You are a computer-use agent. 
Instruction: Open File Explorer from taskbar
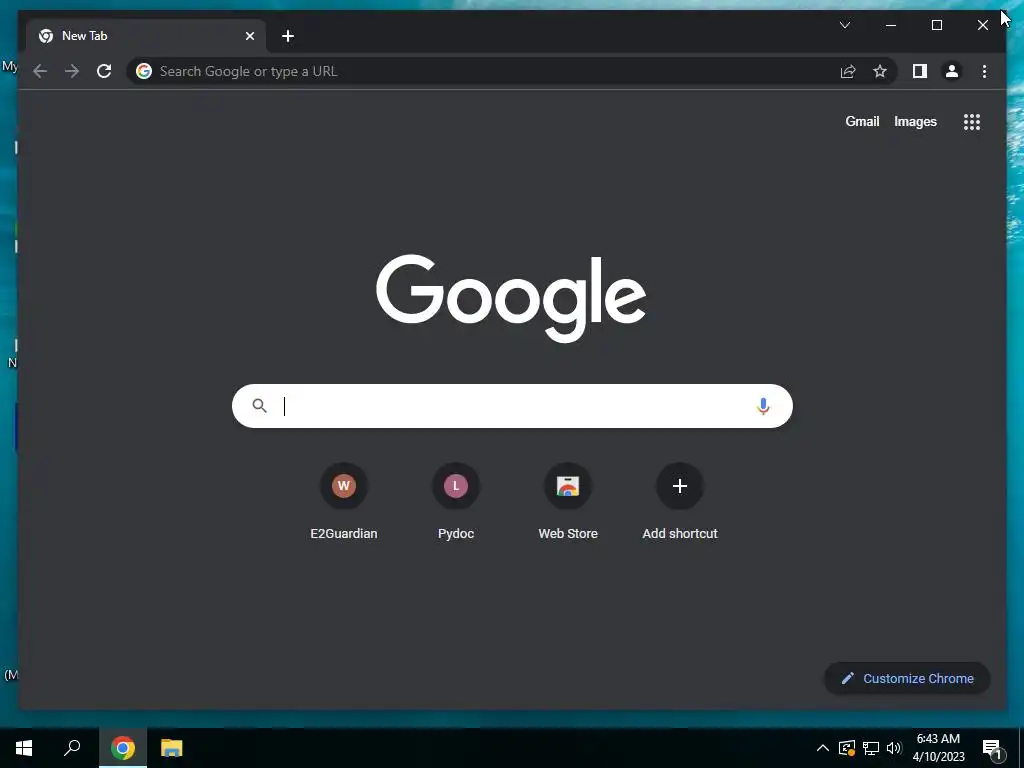[172, 748]
